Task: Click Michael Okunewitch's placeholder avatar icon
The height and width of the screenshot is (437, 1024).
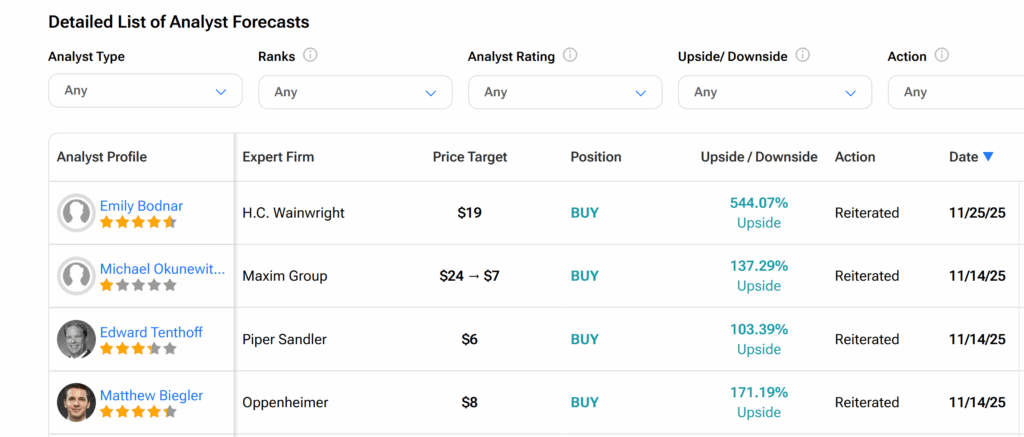Action: click(76, 276)
